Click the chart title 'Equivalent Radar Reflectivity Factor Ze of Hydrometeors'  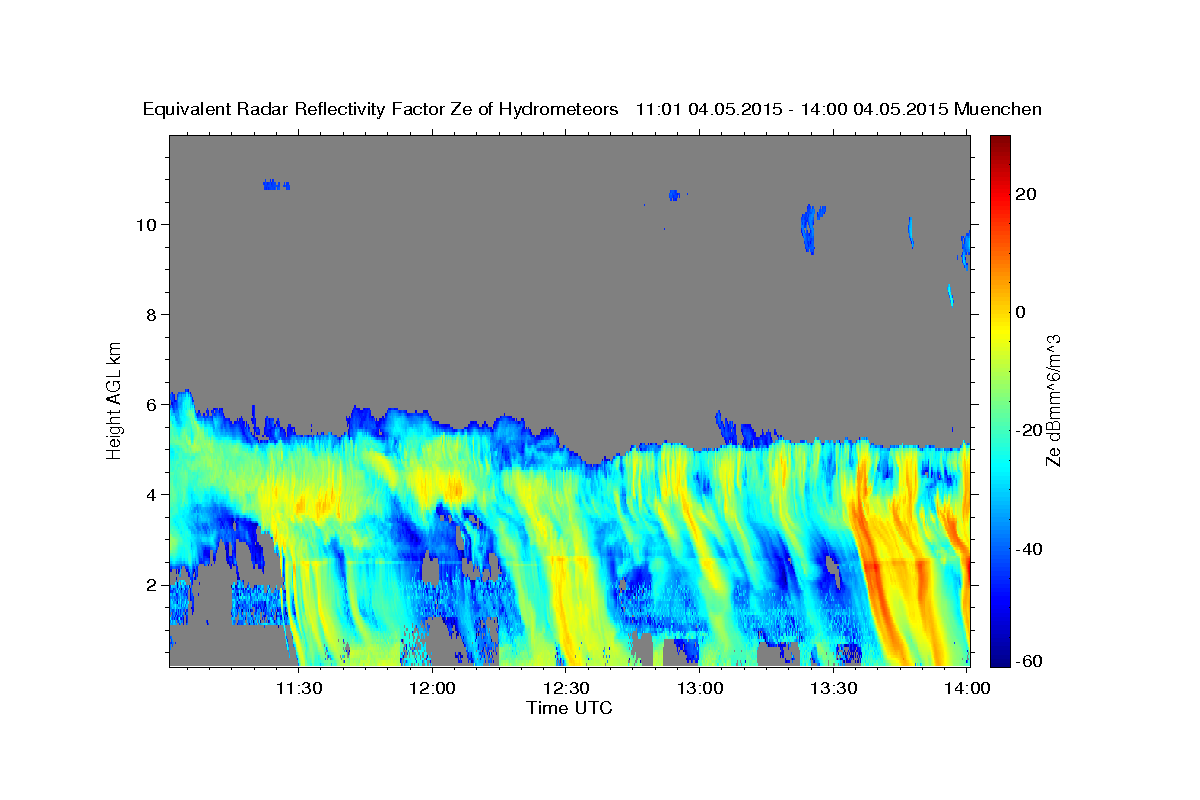[381, 110]
